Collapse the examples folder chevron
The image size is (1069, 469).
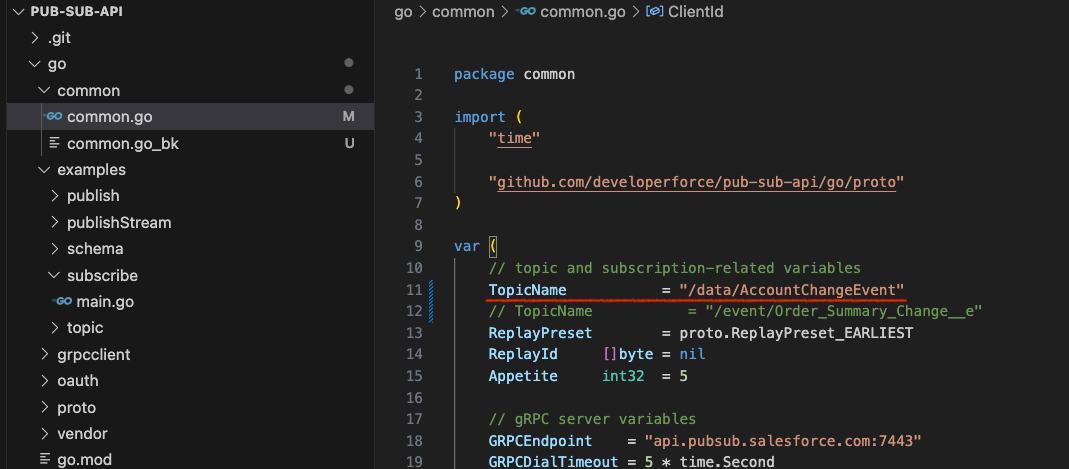(x=44, y=170)
